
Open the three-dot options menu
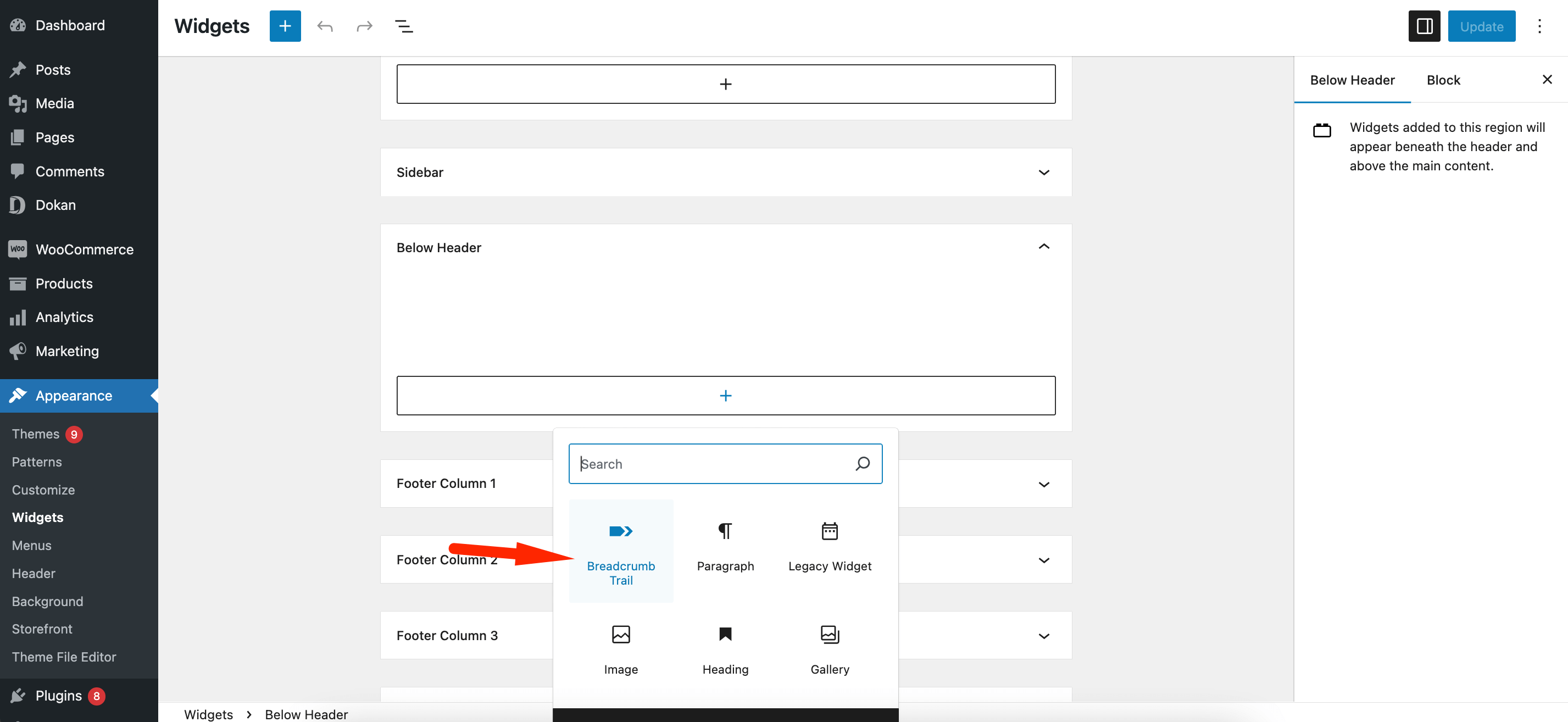(x=1539, y=26)
